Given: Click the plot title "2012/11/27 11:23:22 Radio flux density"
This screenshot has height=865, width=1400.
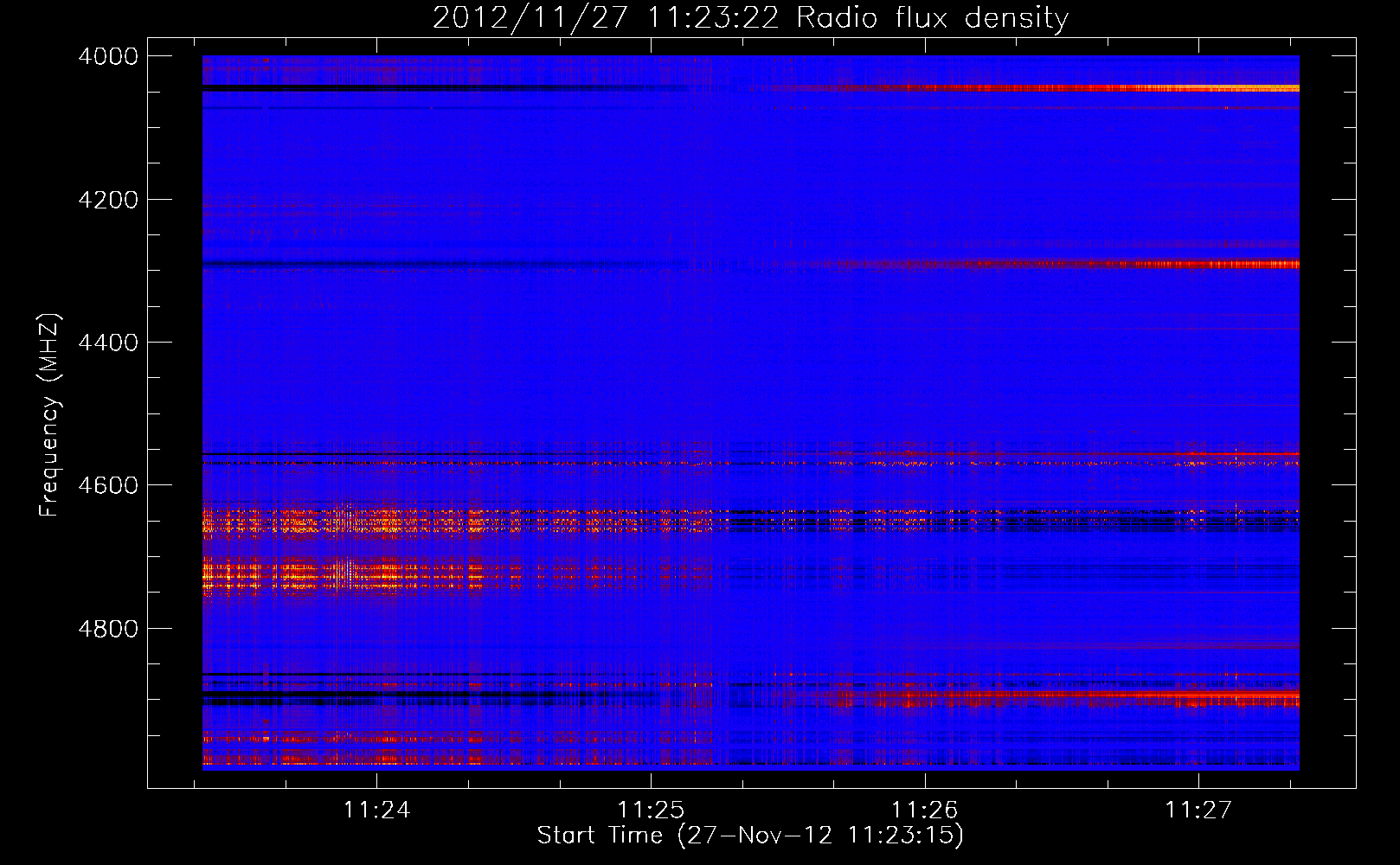Looking at the screenshot, I should pos(750,17).
